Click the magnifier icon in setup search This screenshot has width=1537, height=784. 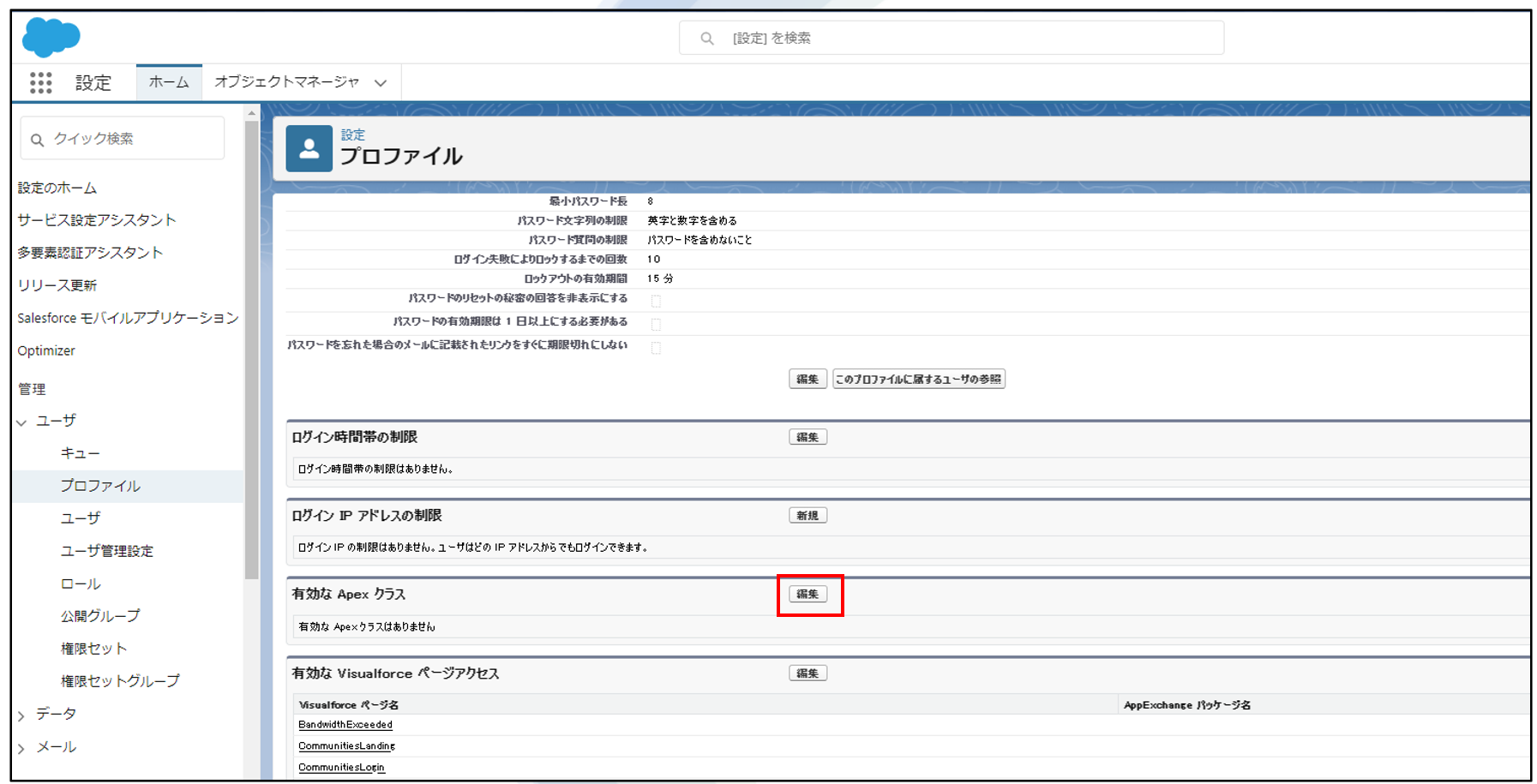tap(706, 39)
